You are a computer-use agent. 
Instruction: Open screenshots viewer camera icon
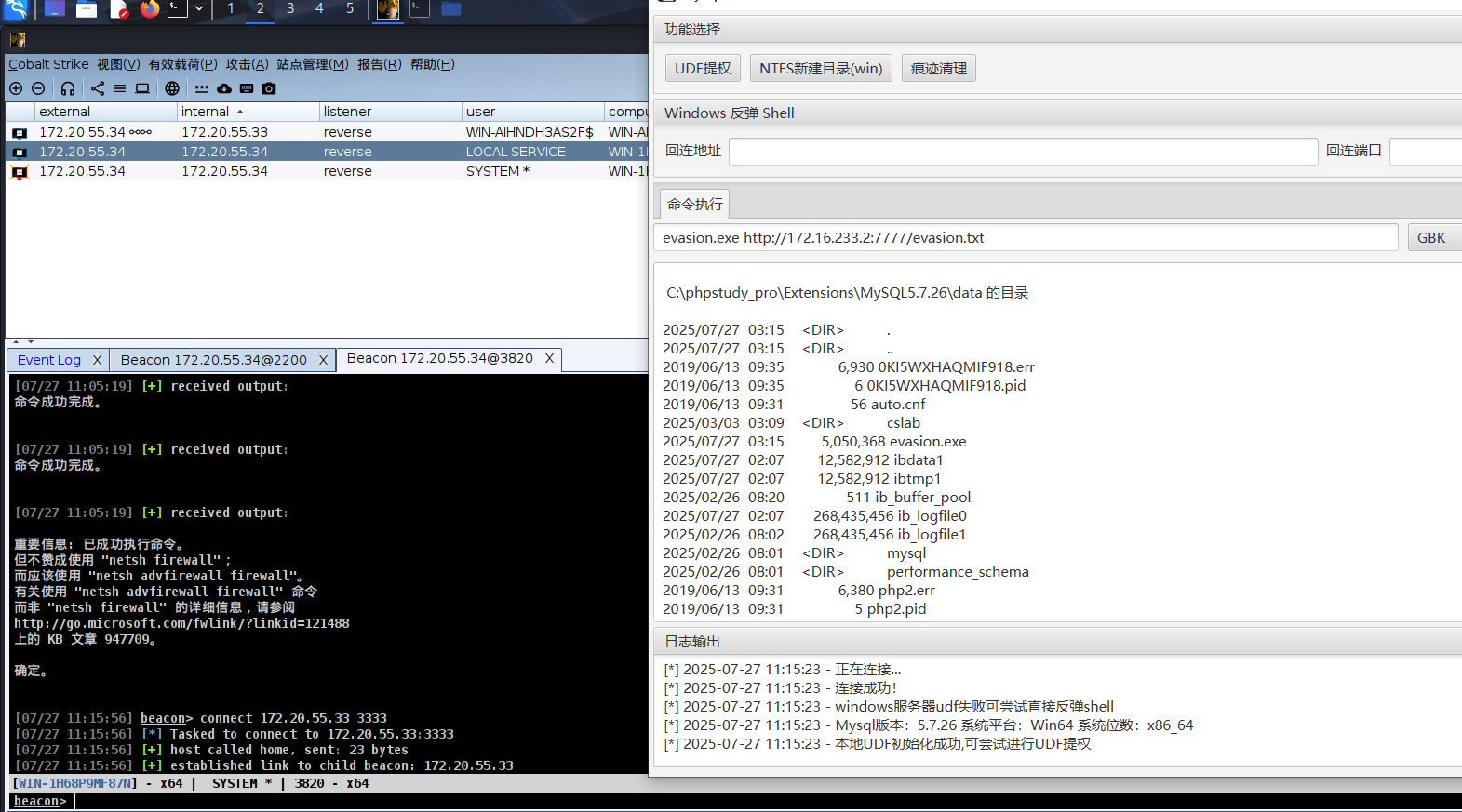[x=269, y=88]
